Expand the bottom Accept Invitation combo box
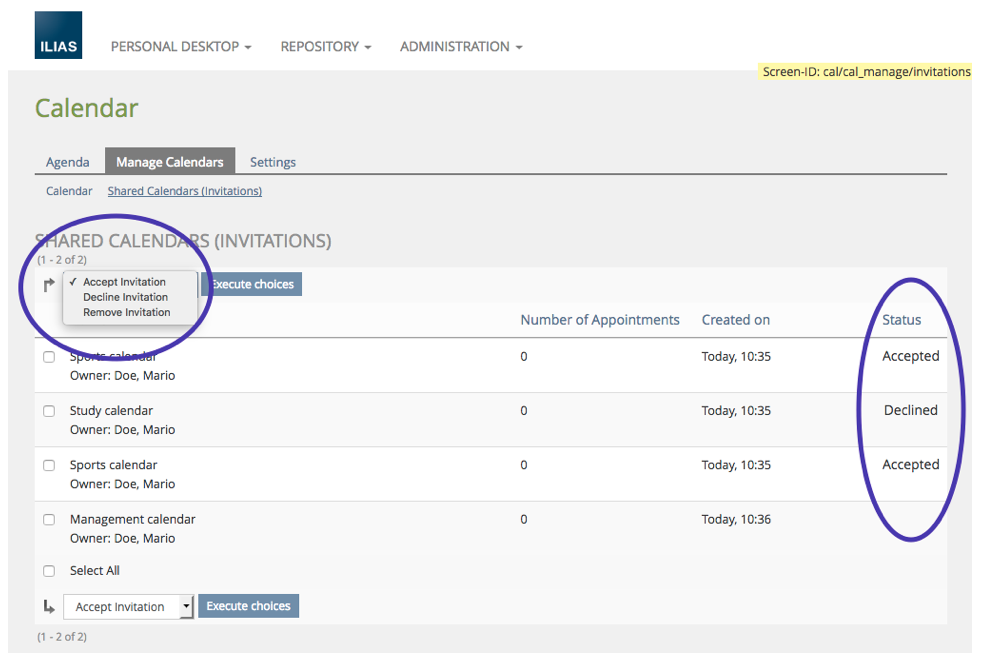The height and width of the screenshot is (662, 982). coord(128,607)
